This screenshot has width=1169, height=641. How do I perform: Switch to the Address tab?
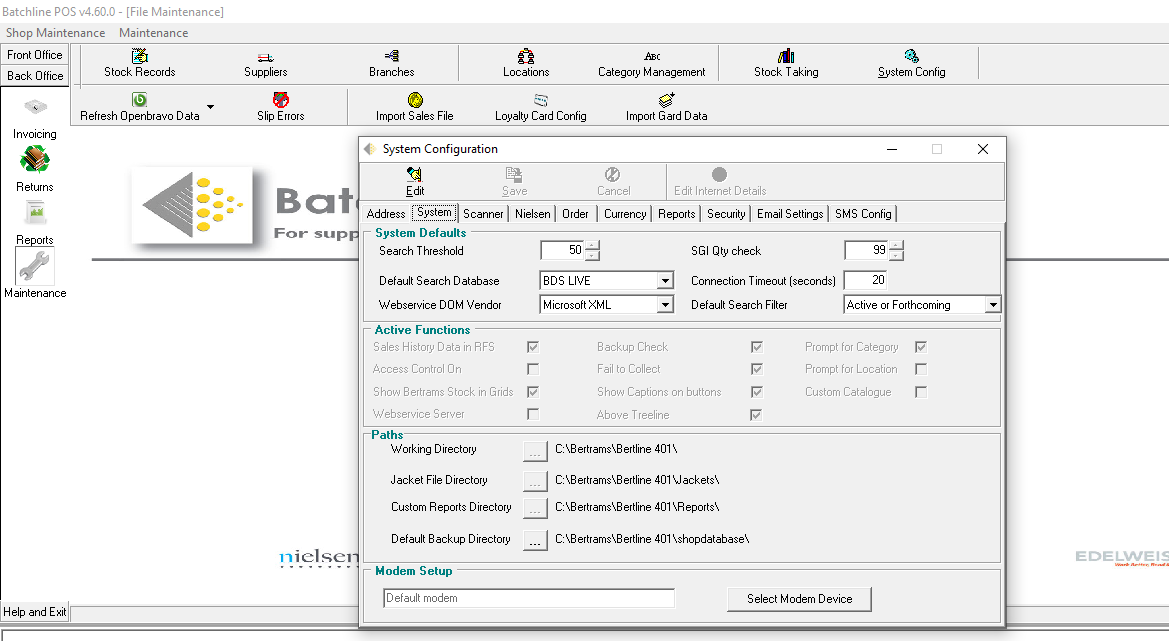point(385,214)
